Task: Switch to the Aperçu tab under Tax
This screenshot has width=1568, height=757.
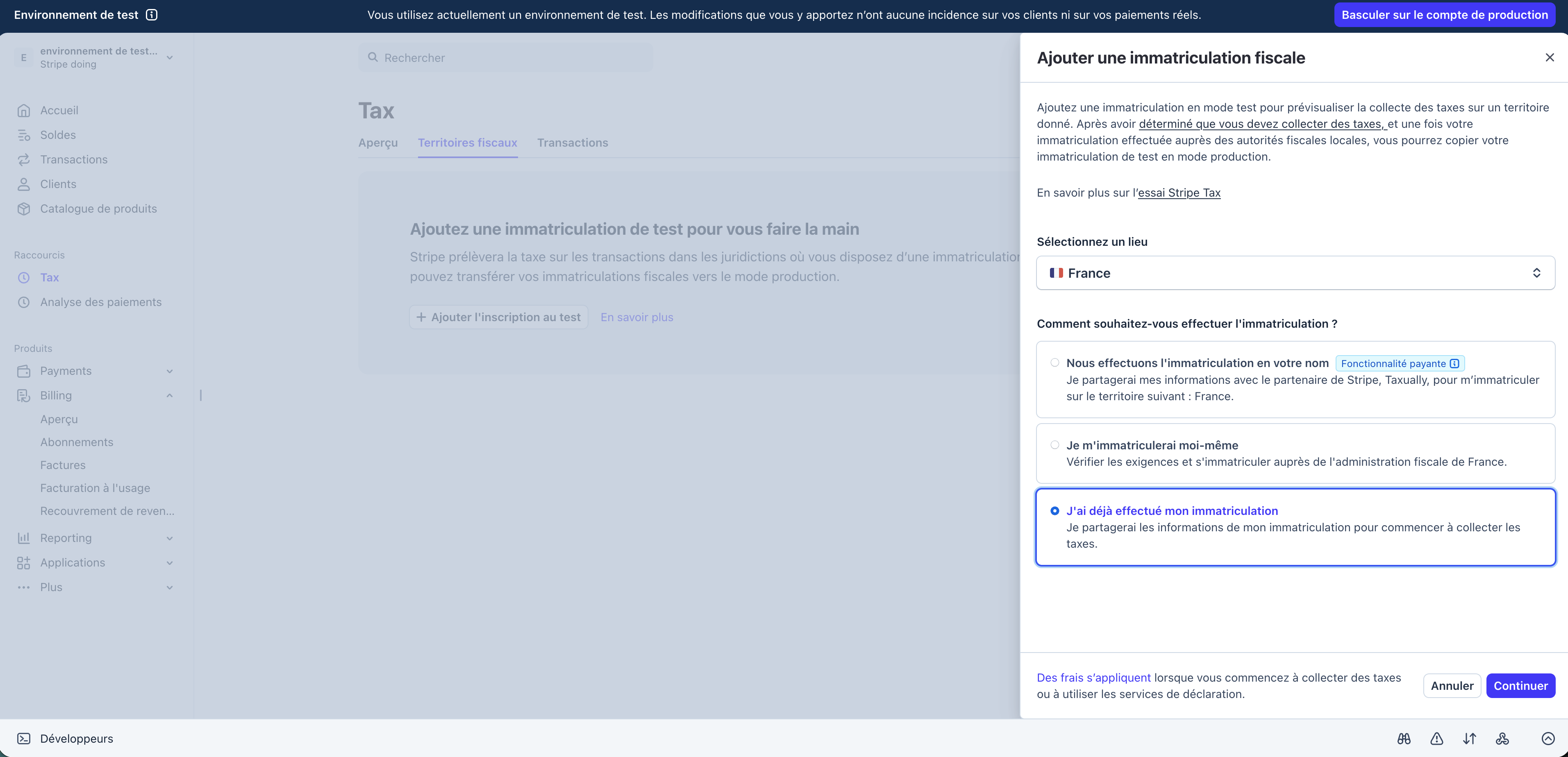Action: (x=378, y=143)
